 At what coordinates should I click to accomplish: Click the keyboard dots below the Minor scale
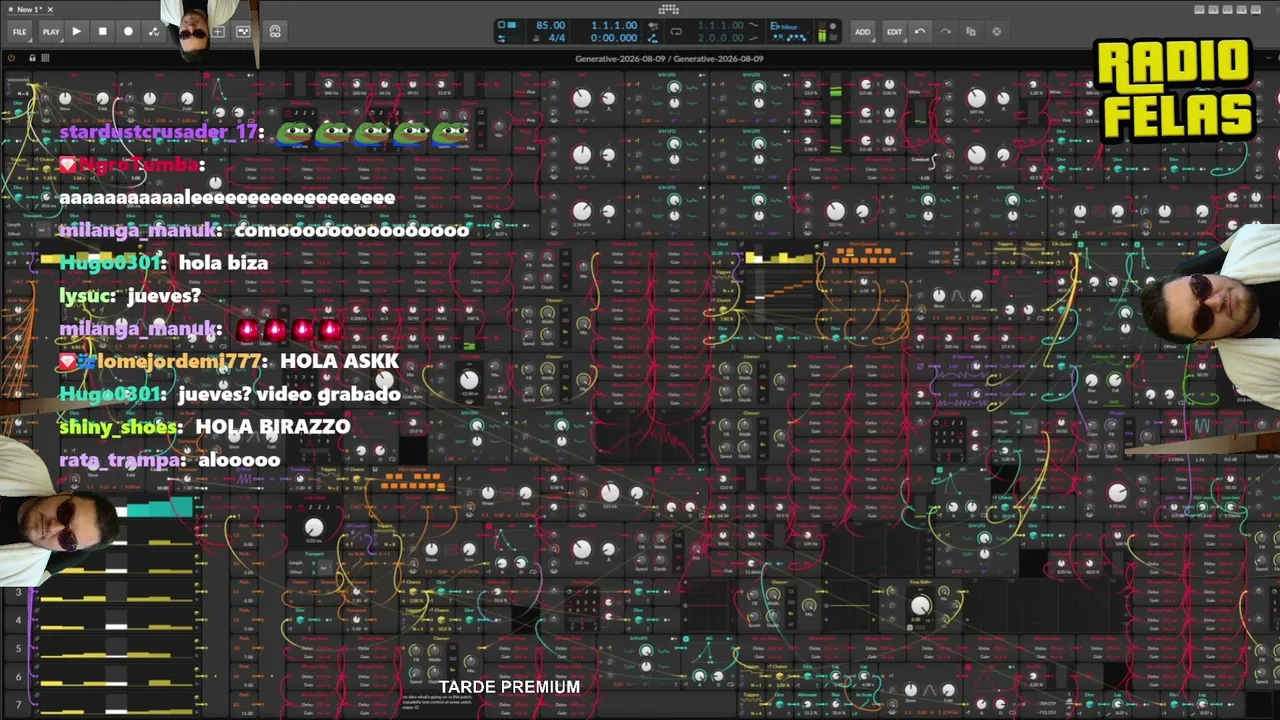pyautogui.click(x=789, y=38)
